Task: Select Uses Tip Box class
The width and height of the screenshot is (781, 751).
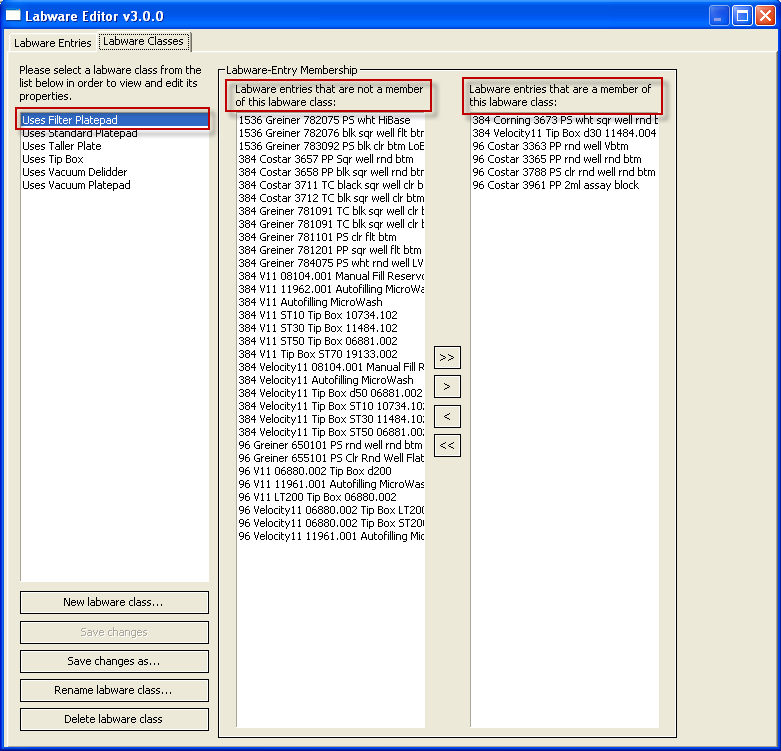Action: tap(53, 159)
